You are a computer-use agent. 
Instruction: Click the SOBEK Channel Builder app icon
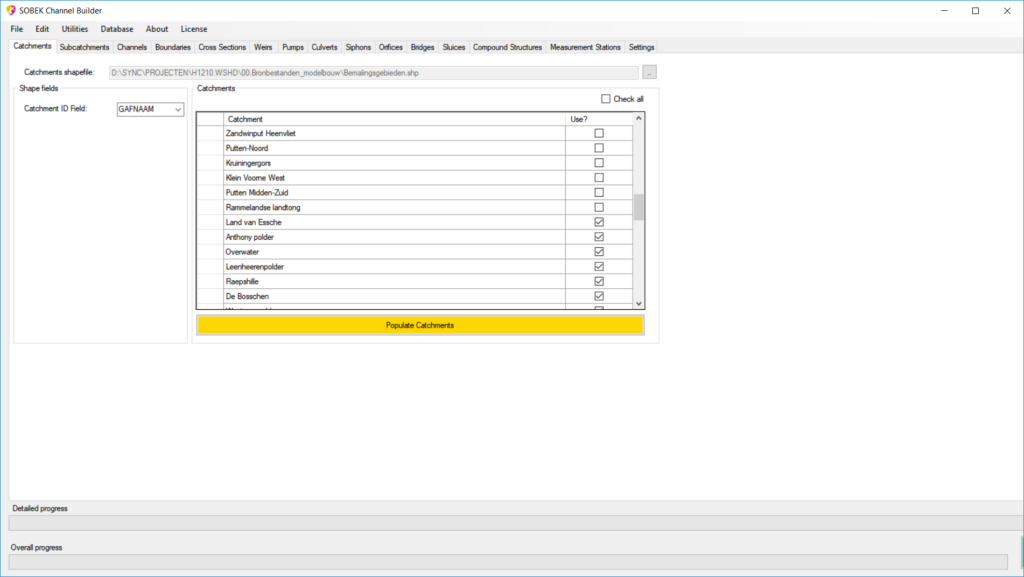tap(11, 10)
